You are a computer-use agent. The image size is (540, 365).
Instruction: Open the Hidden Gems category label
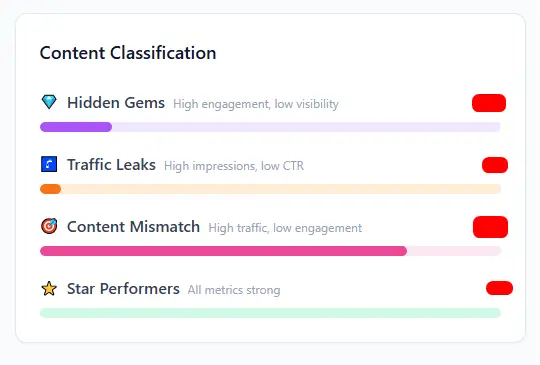[x=116, y=103]
